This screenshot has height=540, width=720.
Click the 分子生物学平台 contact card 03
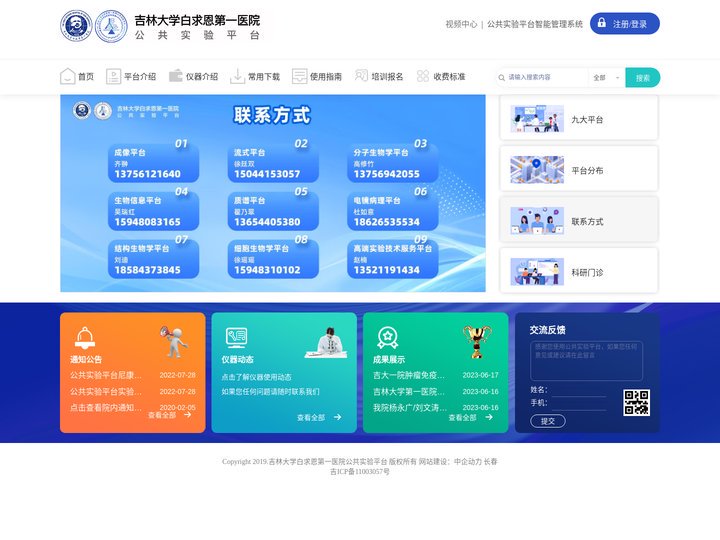(x=393, y=163)
